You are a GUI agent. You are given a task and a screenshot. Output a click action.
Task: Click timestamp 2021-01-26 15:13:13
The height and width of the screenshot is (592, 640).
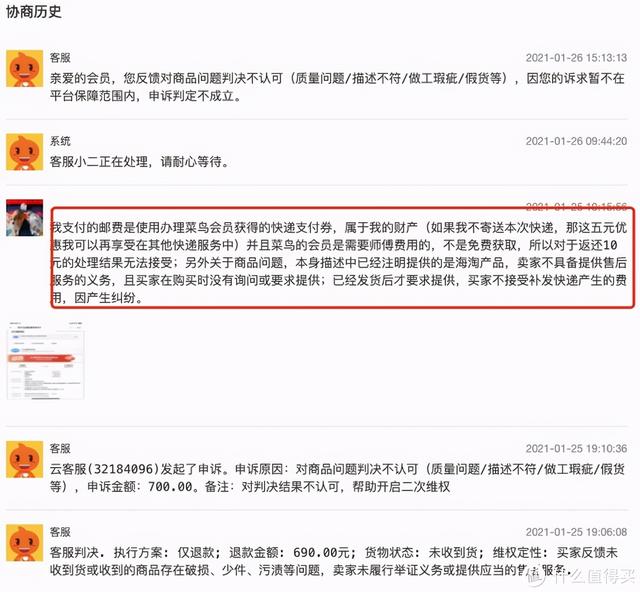(576, 58)
